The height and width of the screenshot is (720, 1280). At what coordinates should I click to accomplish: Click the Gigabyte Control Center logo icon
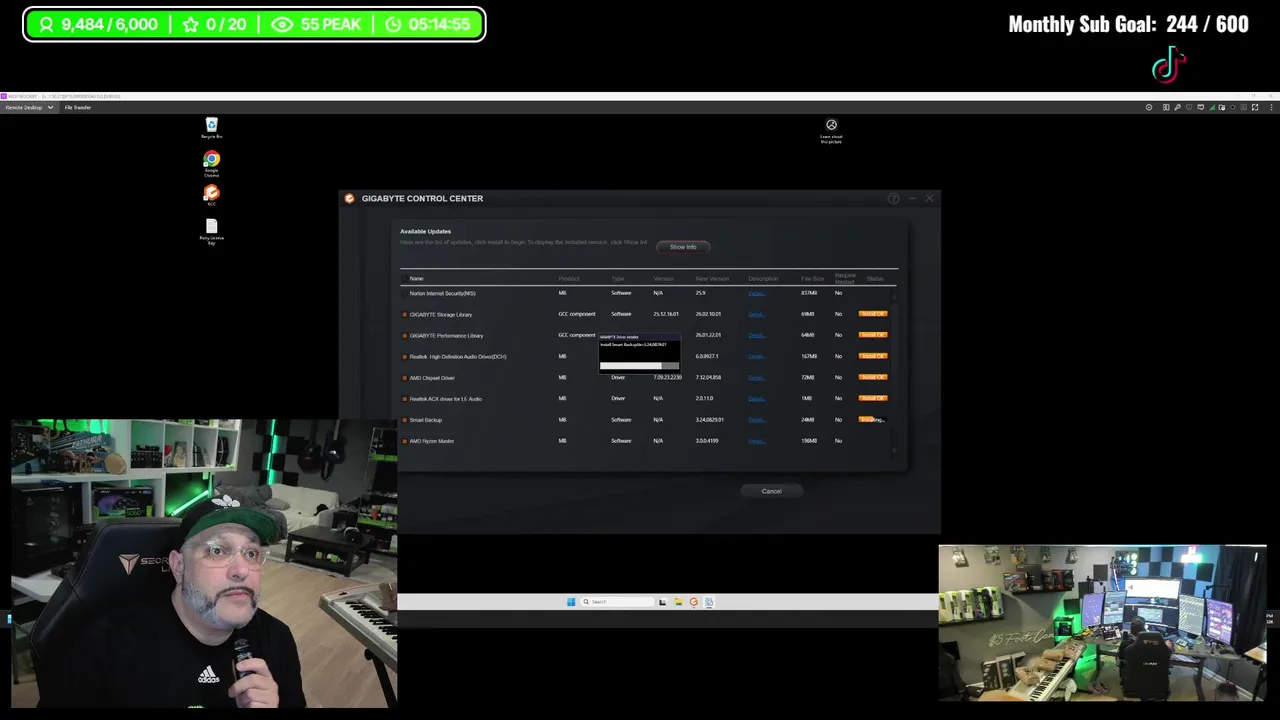[349, 198]
